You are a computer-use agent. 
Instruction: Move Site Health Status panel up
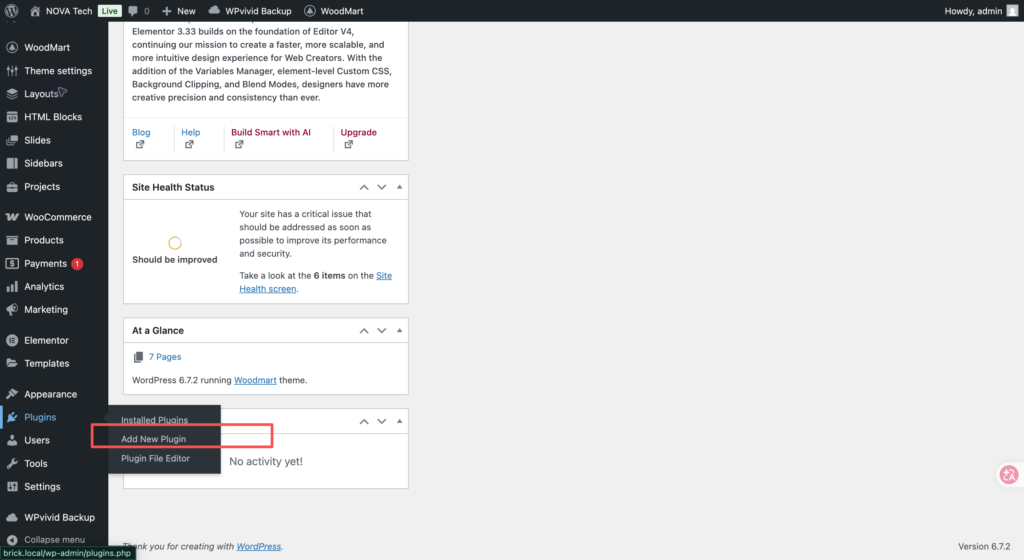click(x=364, y=187)
